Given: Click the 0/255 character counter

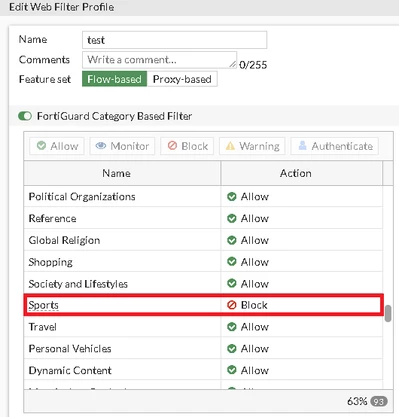Looking at the screenshot, I should coord(253,65).
